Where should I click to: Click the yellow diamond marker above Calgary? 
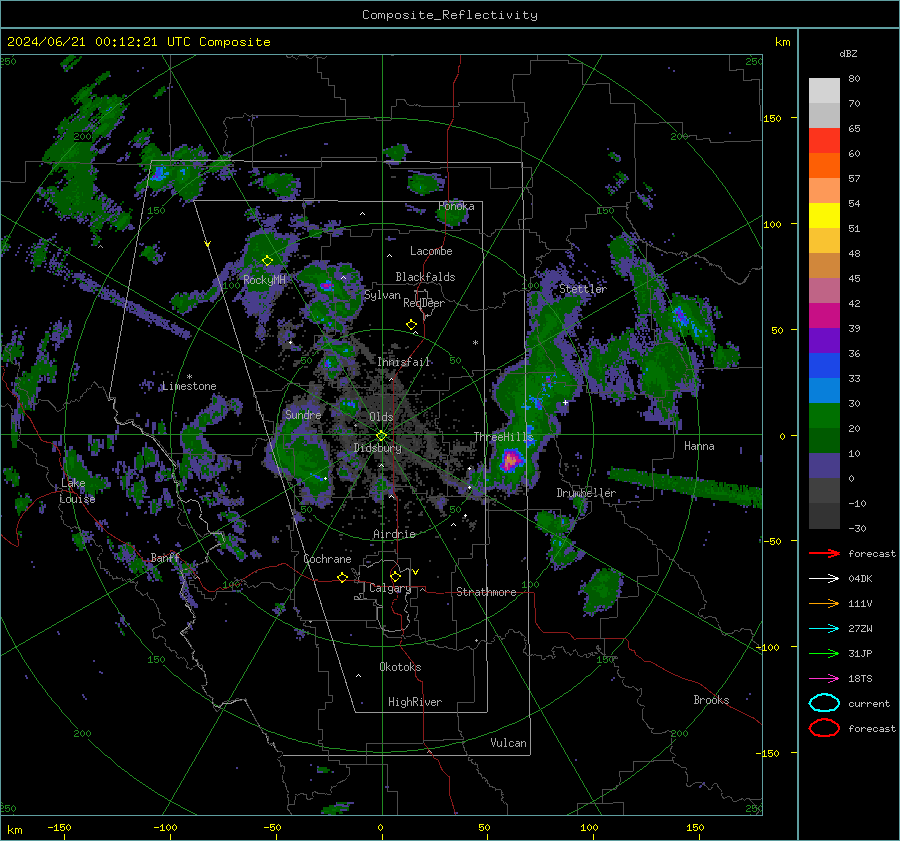point(395,576)
